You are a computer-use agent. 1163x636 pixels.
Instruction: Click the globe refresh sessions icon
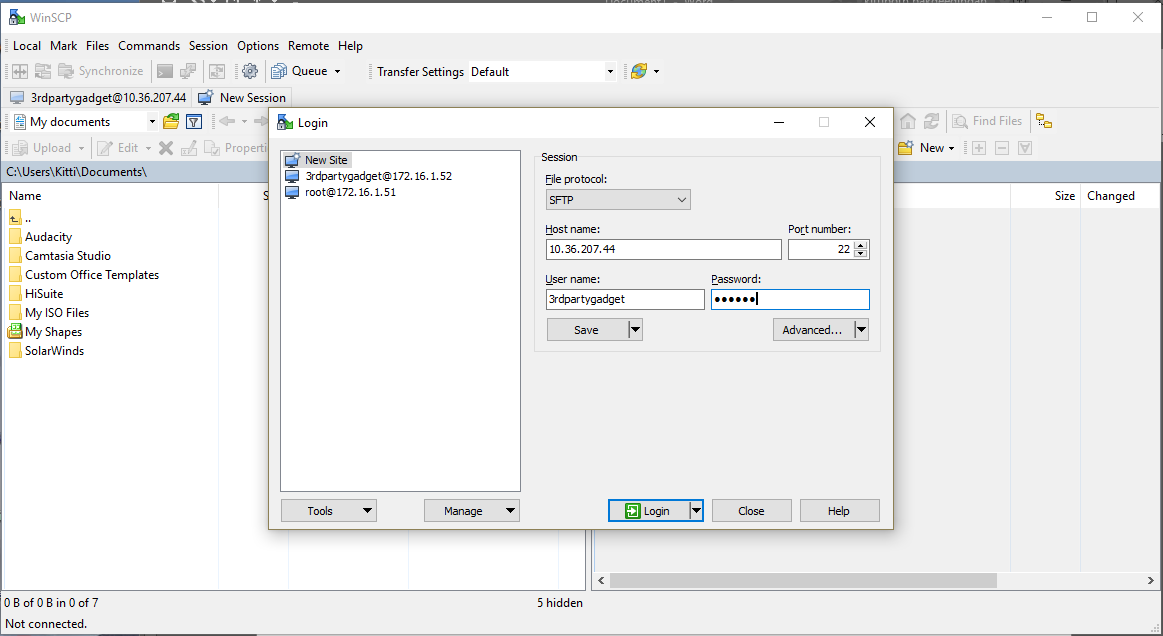[639, 71]
